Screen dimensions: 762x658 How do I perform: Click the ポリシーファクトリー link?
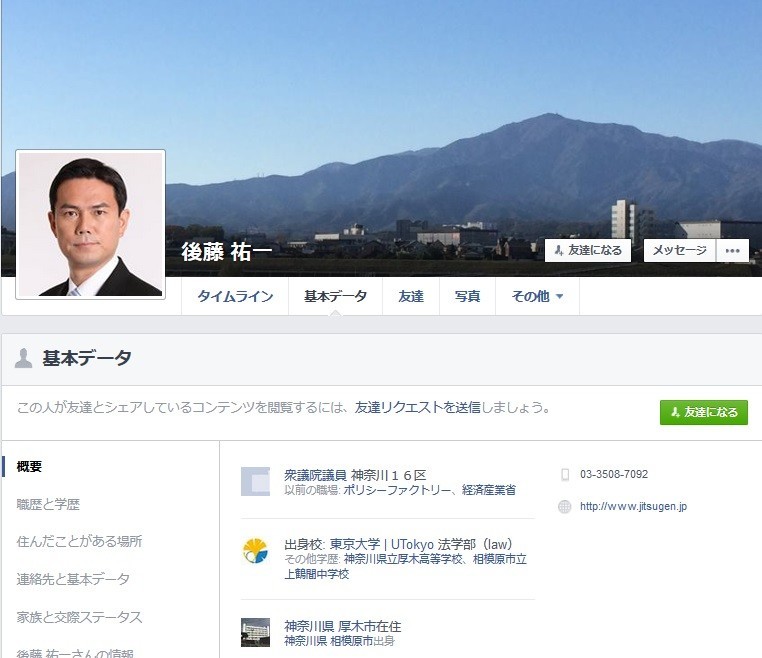(x=398, y=490)
